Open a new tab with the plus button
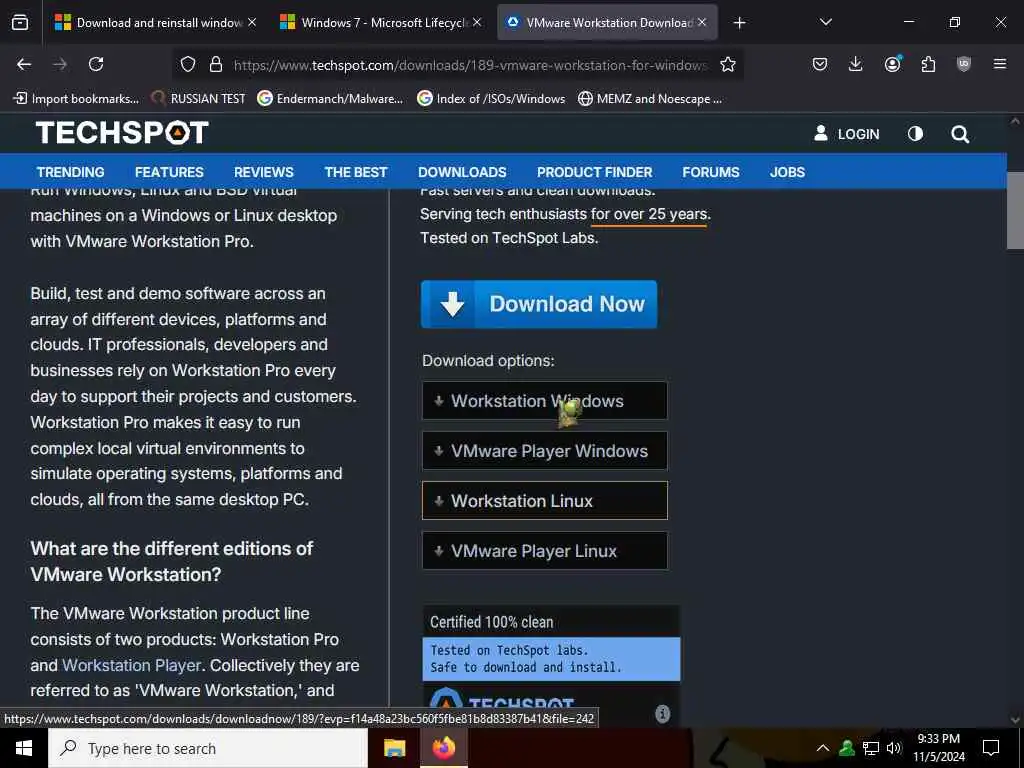1024x768 pixels. point(739,23)
